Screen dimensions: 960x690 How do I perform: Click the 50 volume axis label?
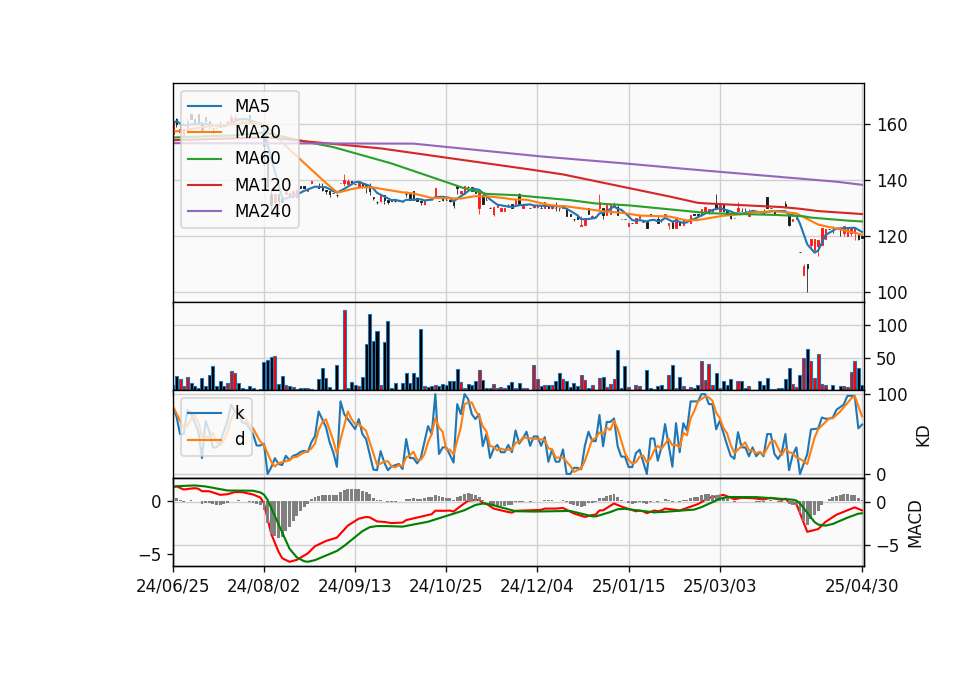tap(887, 359)
